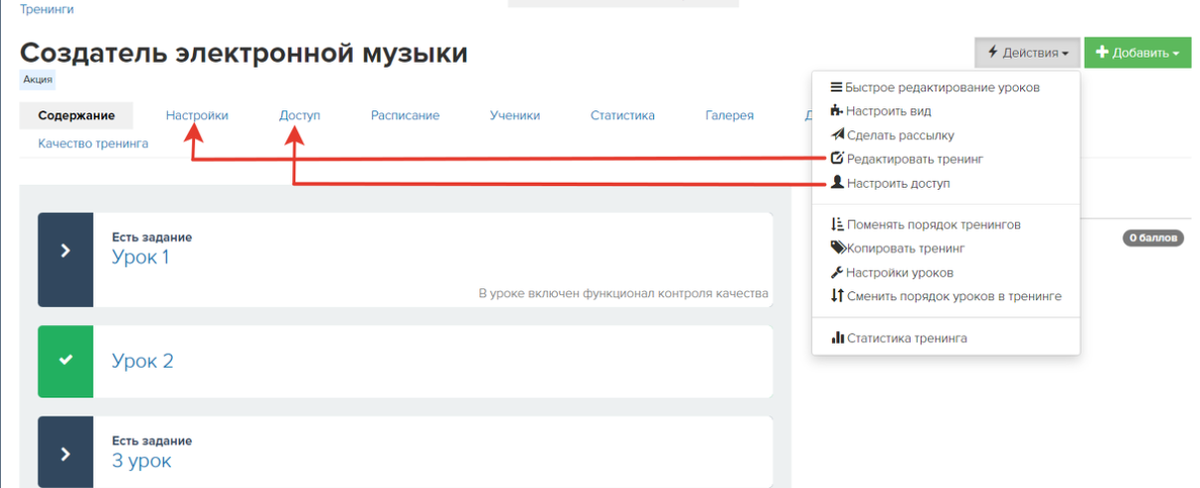
Task: Open the Галерея tab
Action: [729, 115]
